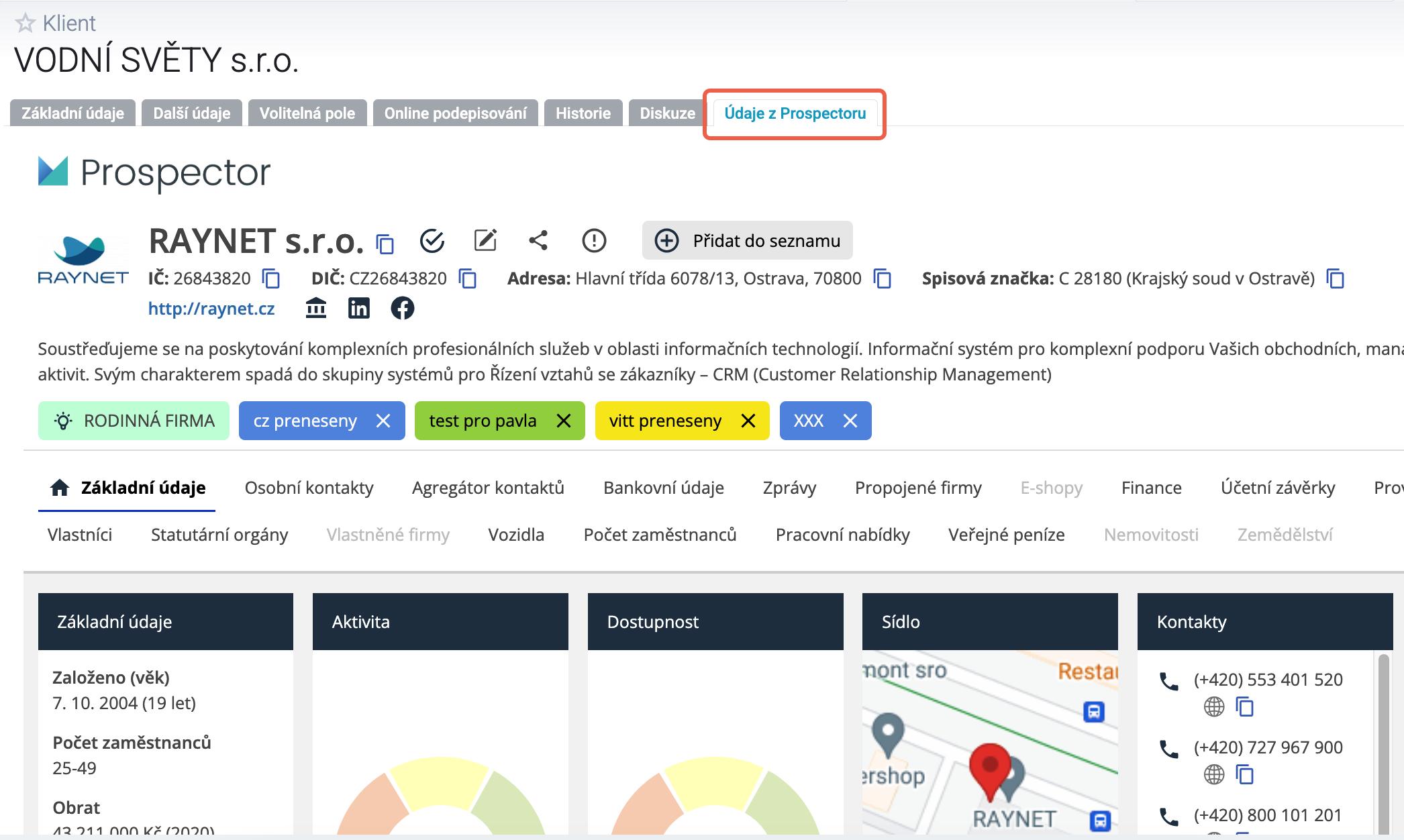This screenshot has height=840, width=1404.
Task: Click the Kontakty panel scrollbar
Action: pos(1383,745)
